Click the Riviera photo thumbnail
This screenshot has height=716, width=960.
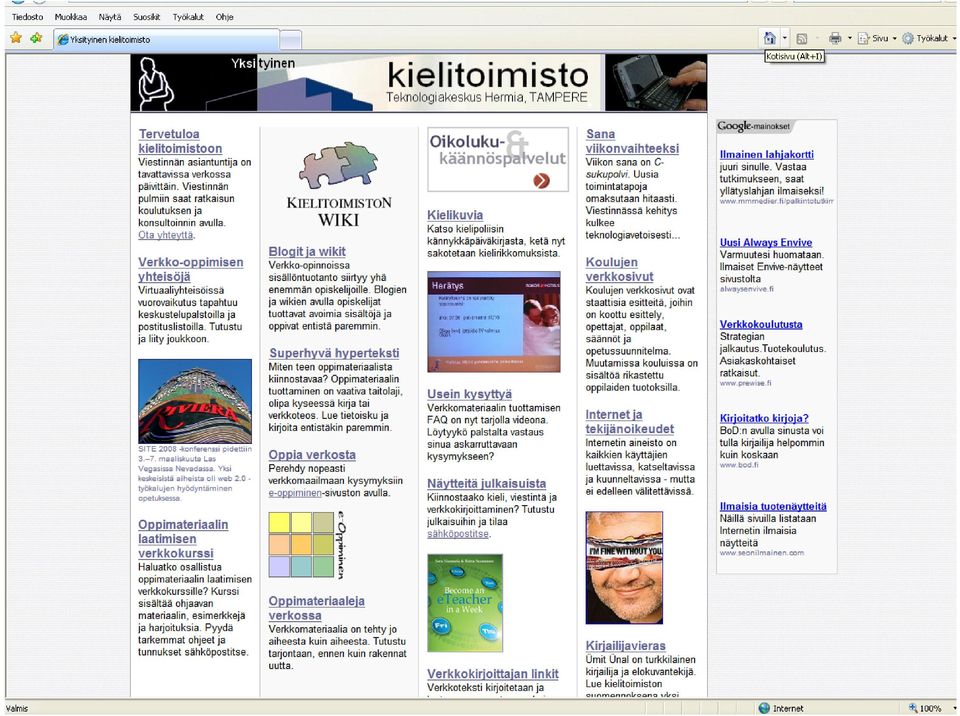coord(195,401)
